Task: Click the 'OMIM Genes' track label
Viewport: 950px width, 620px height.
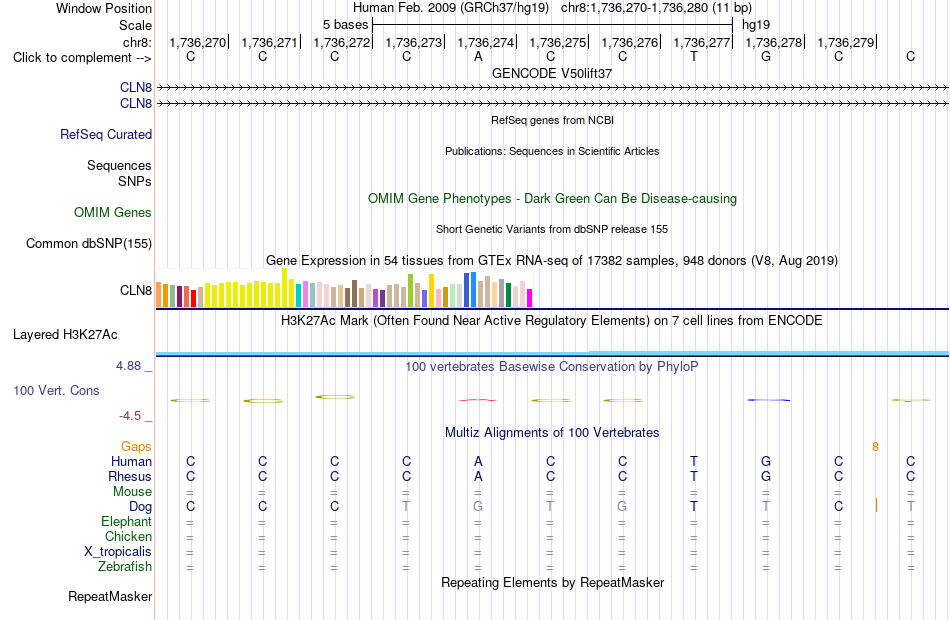Action: click(x=113, y=213)
